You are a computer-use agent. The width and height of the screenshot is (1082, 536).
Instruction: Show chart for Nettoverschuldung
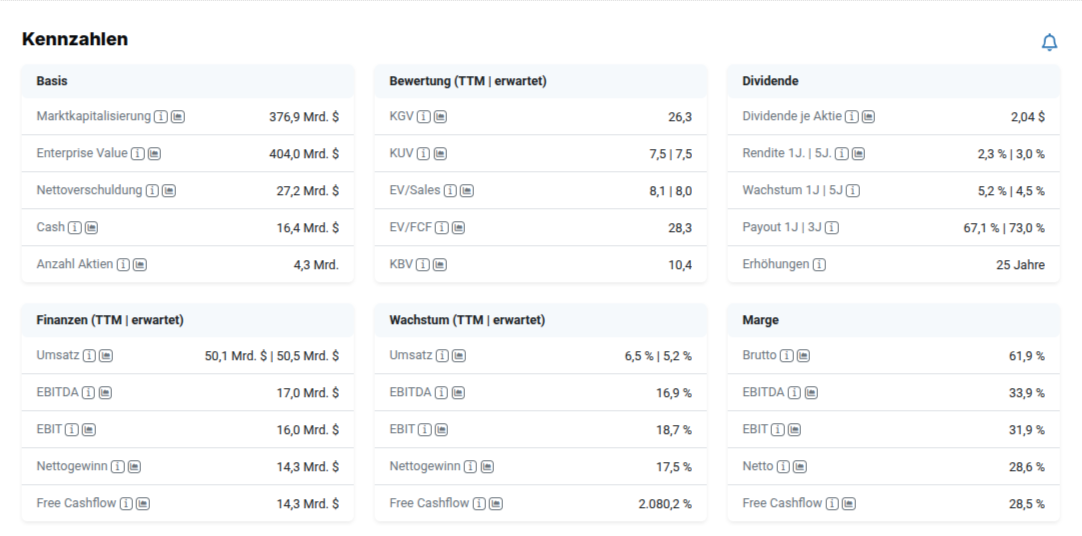[169, 190]
